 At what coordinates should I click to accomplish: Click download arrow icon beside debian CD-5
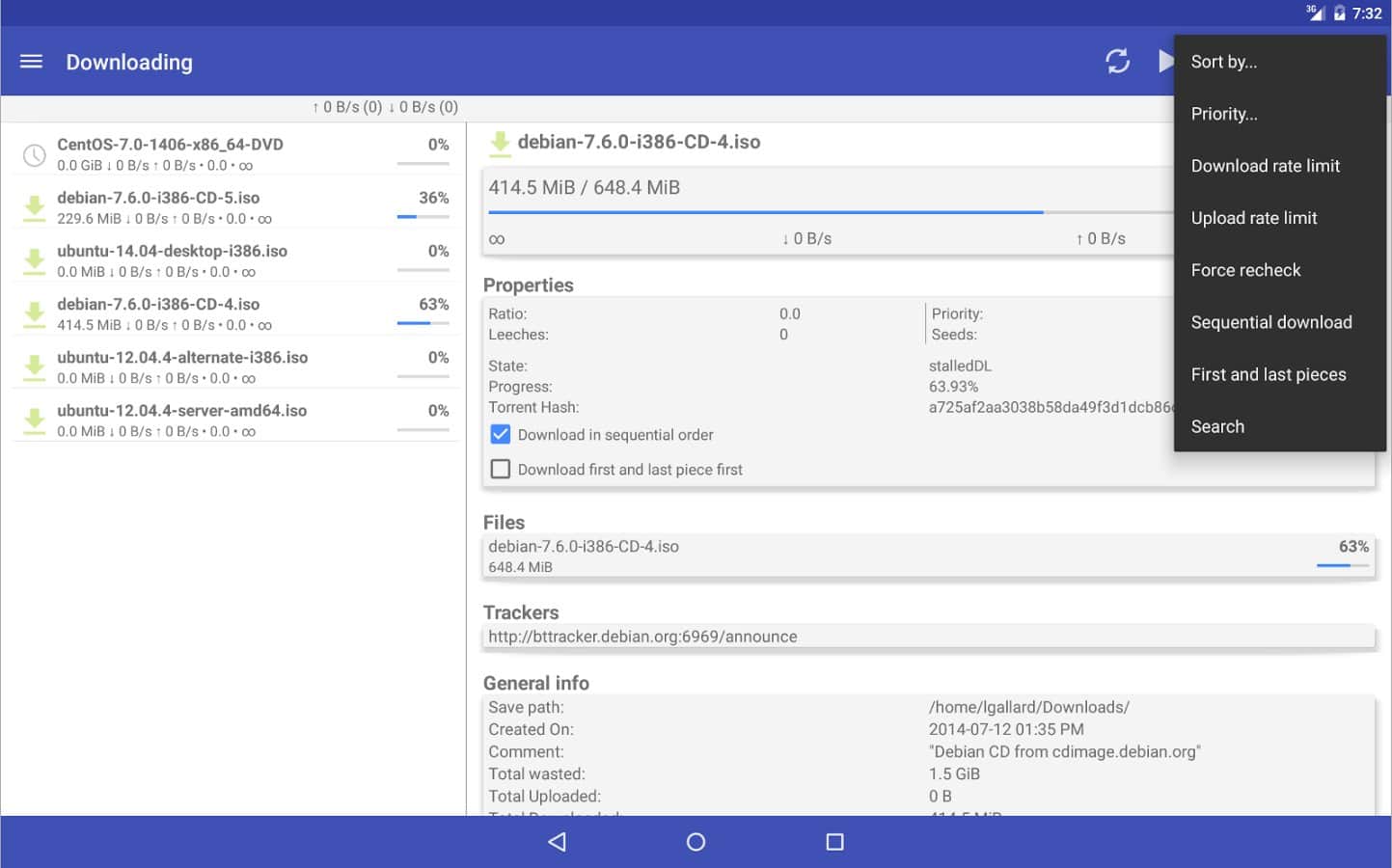34,207
